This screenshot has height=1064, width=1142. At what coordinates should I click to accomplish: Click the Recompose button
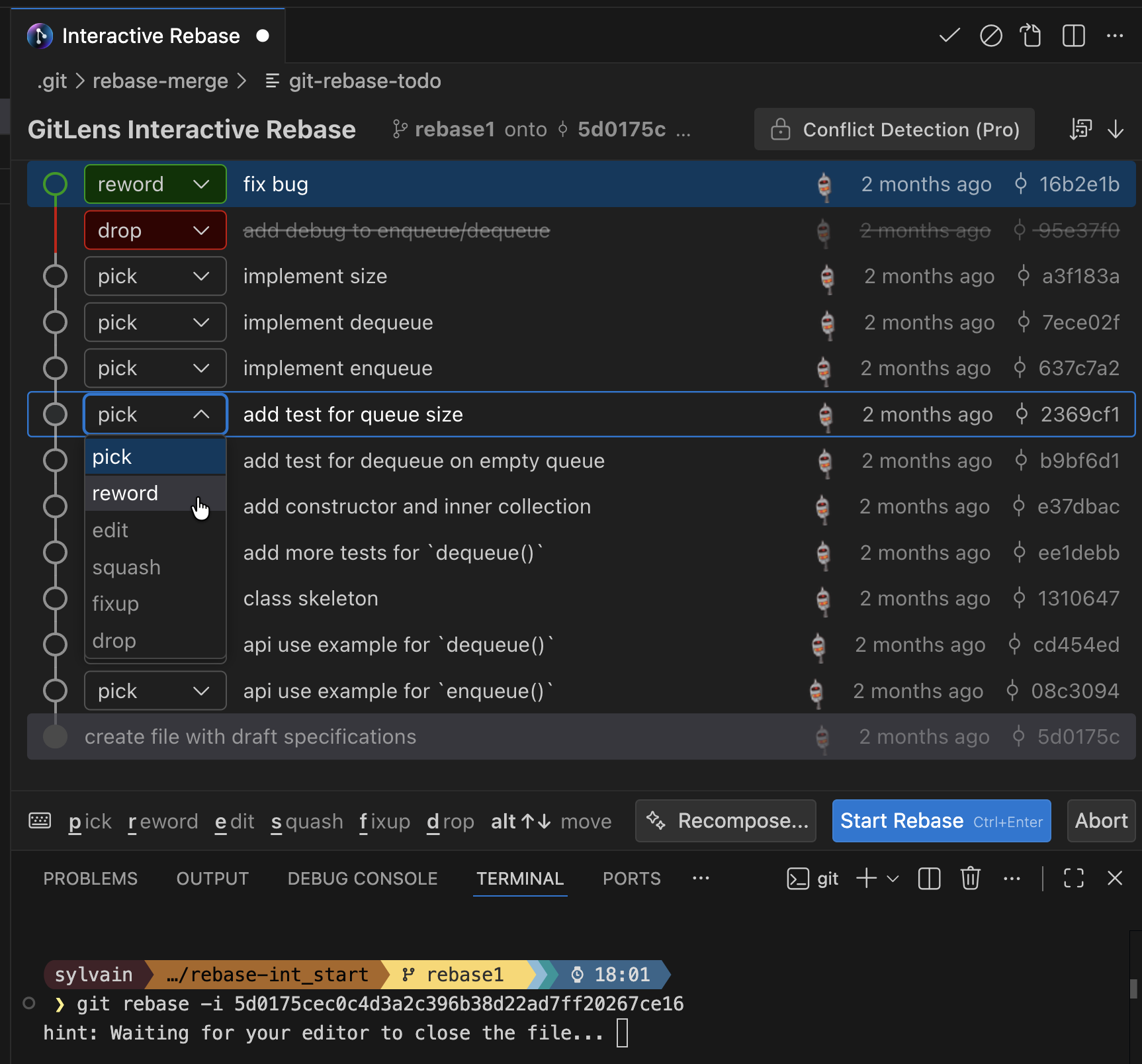tap(725, 820)
